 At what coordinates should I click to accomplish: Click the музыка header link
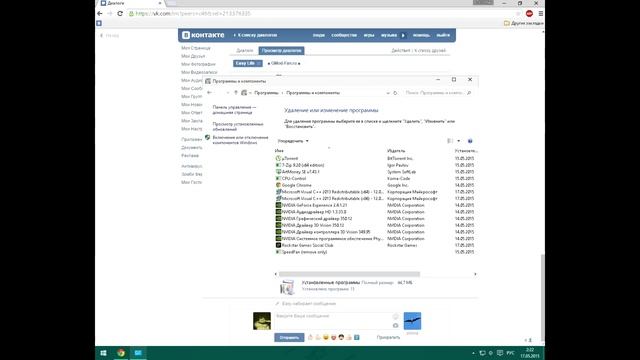[x=389, y=35]
